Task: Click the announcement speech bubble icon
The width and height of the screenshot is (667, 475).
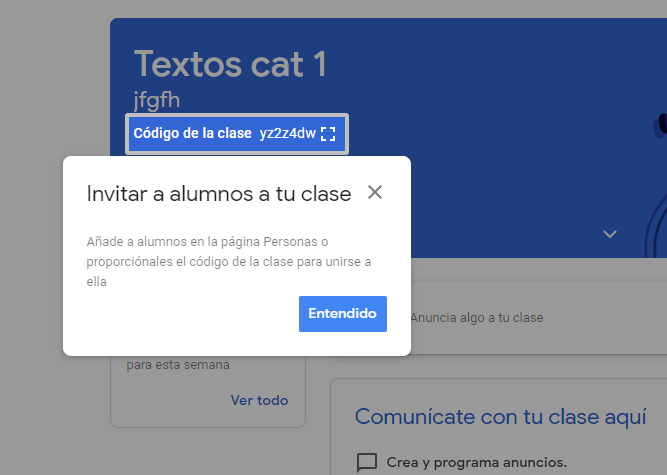Action: [367, 462]
